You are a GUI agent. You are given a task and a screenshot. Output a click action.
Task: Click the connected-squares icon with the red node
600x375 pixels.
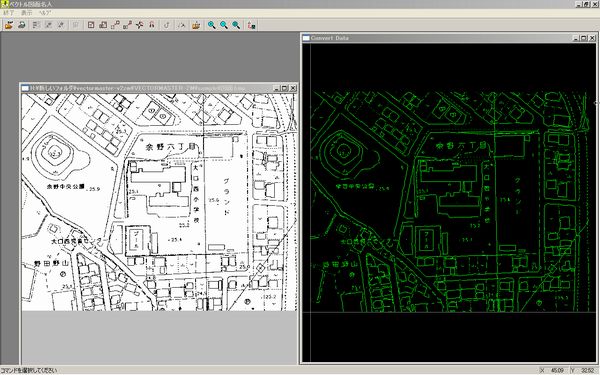[127, 25]
